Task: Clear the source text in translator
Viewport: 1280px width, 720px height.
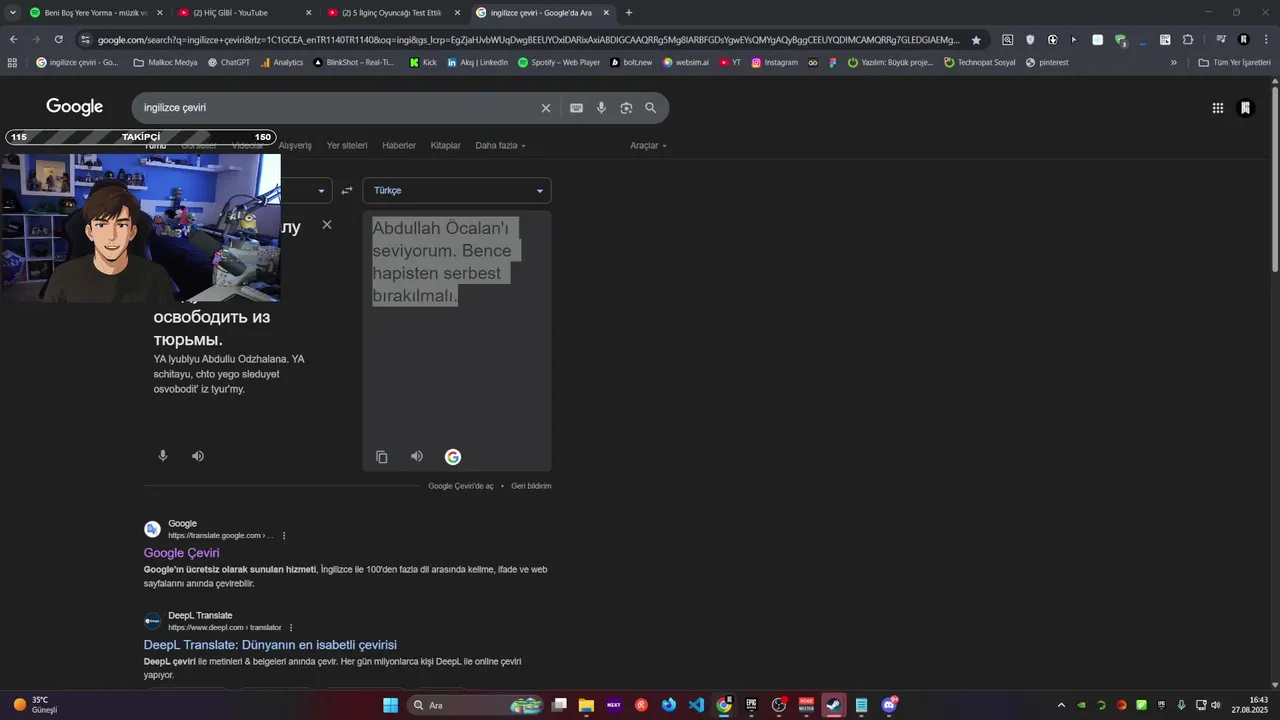Action: 327,225
